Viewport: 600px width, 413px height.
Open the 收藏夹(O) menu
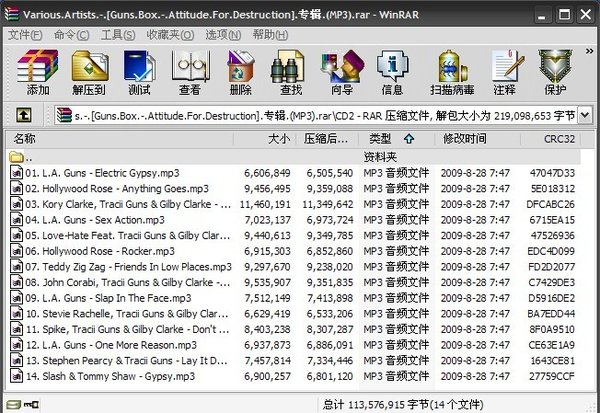pyautogui.click(x=170, y=35)
